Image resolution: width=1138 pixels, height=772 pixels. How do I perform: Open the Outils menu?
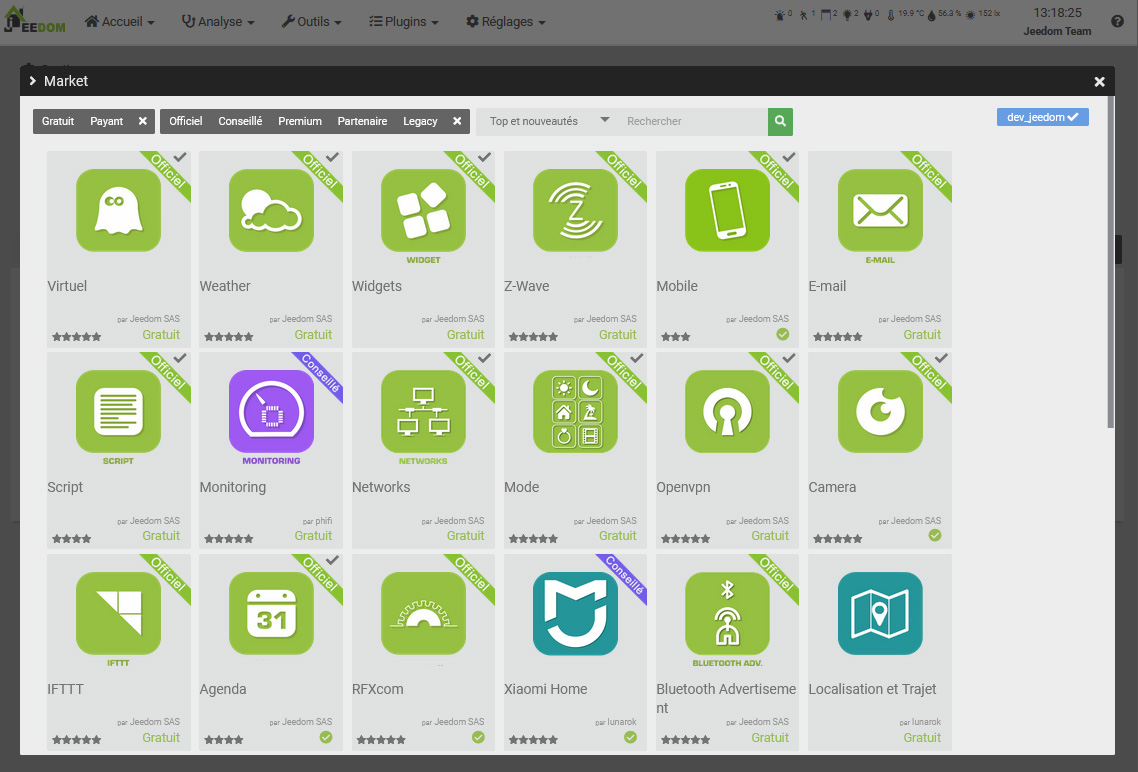(311, 22)
